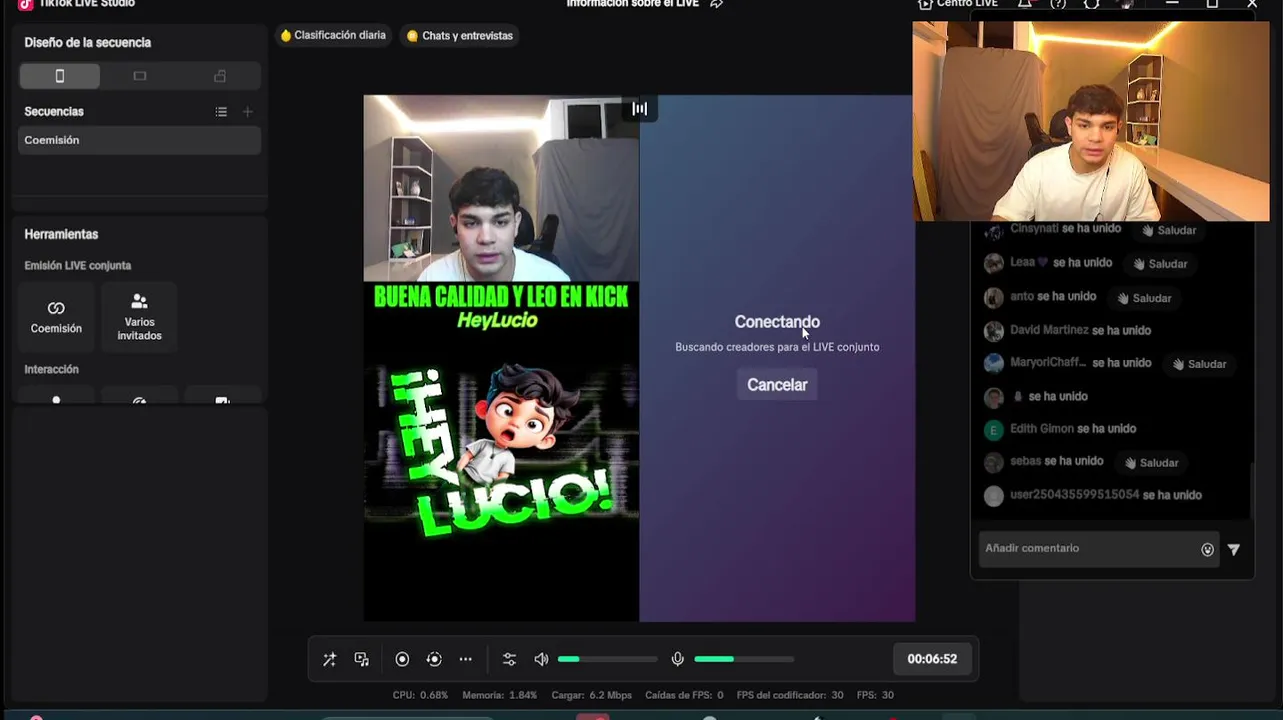
Task: Click Edith Gimon's green avatar
Action: point(993,430)
